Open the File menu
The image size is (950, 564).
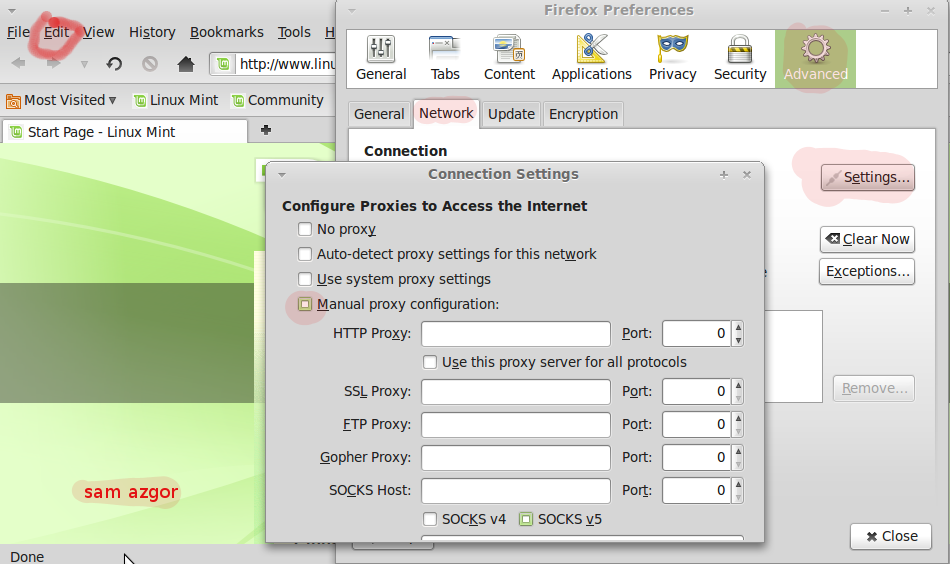[x=18, y=32]
